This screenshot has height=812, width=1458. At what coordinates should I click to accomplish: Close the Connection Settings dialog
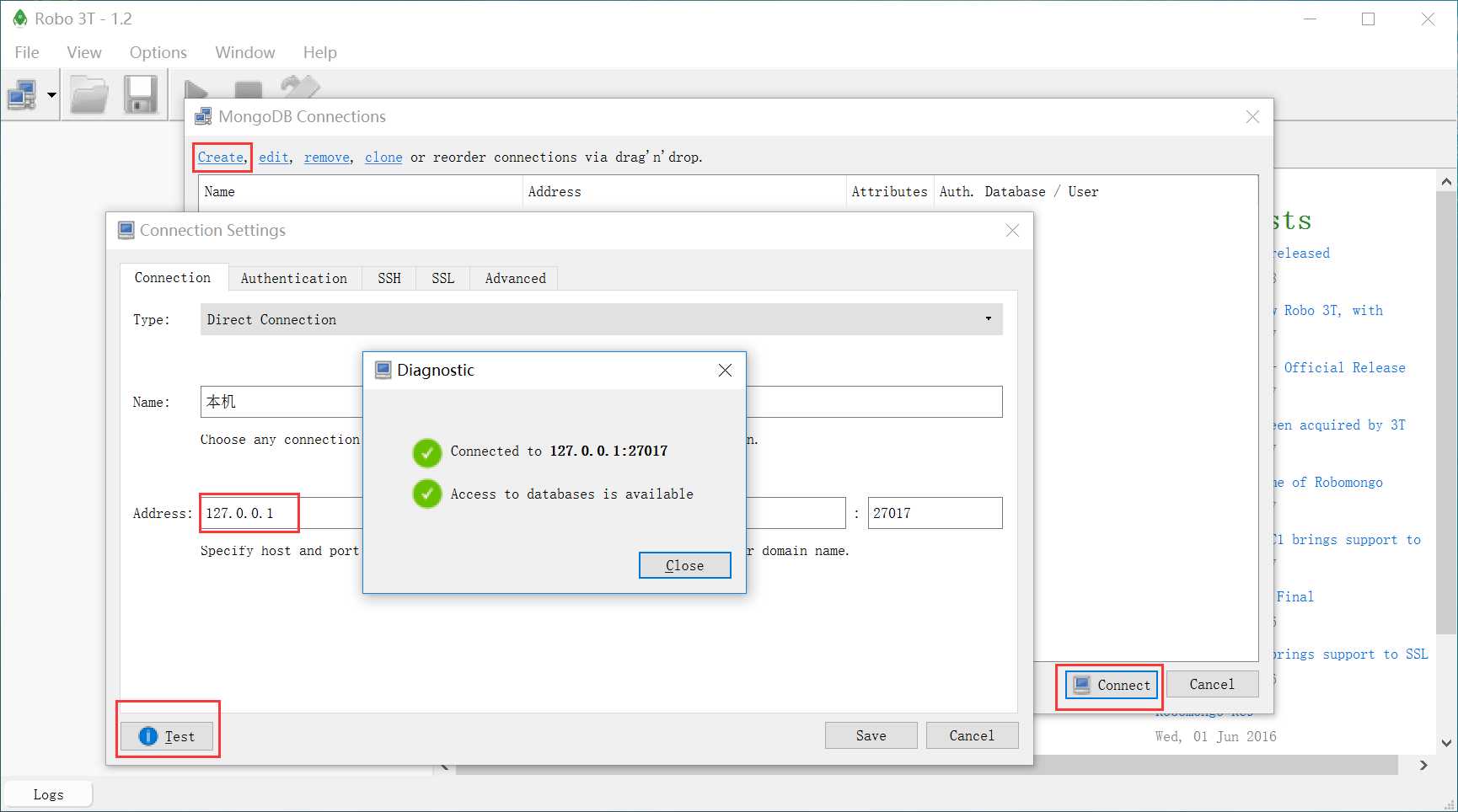coord(1012,231)
